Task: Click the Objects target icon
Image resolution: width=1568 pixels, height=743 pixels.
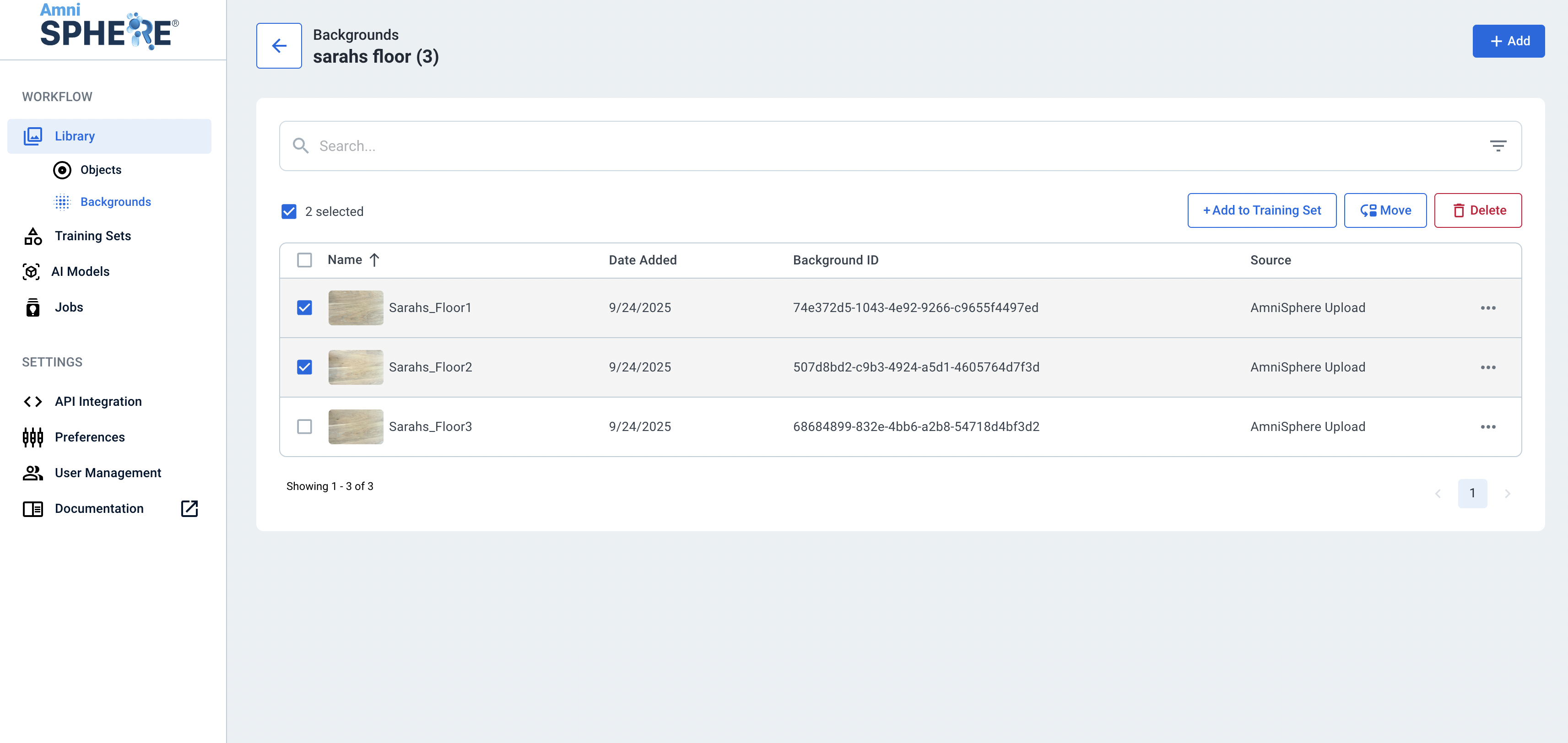Action: [x=62, y=170]
